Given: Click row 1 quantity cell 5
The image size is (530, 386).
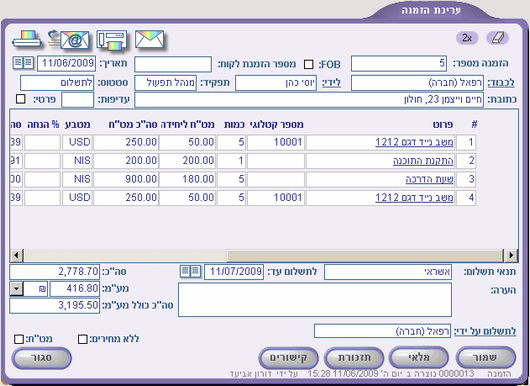Looking at the screenshot, I should 231,142.
